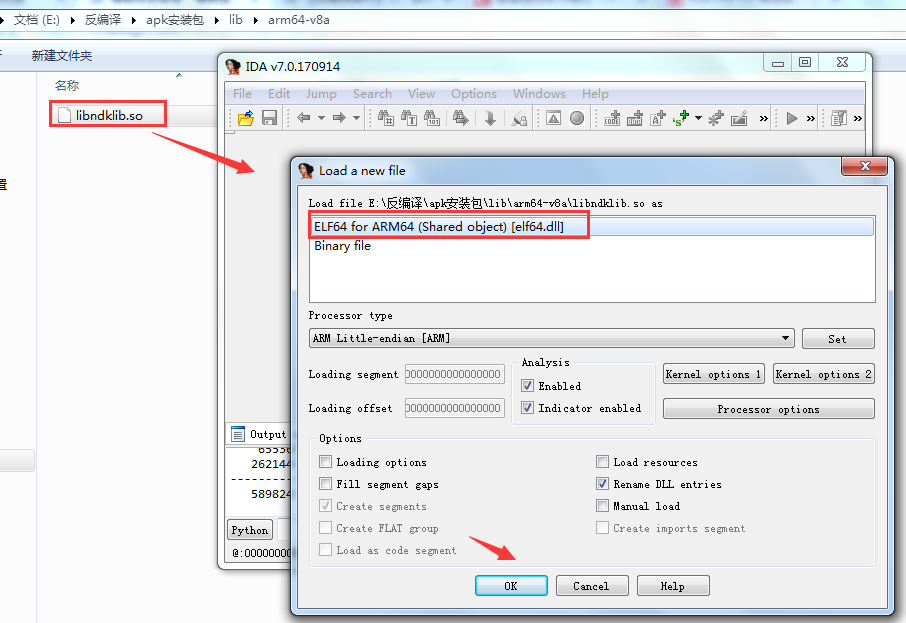
Task: Click the Search text binoculars icon
Action: (409, 118)
